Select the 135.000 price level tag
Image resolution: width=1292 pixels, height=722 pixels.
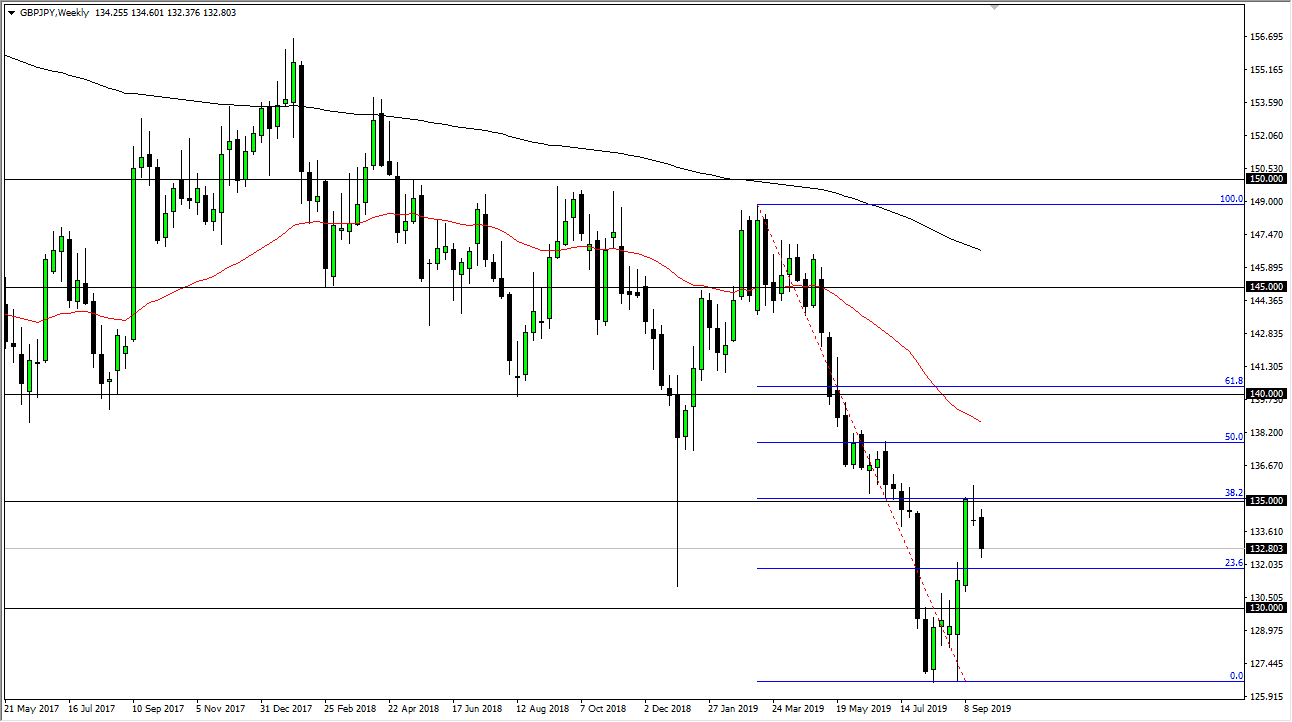(x=1266, y=501)
